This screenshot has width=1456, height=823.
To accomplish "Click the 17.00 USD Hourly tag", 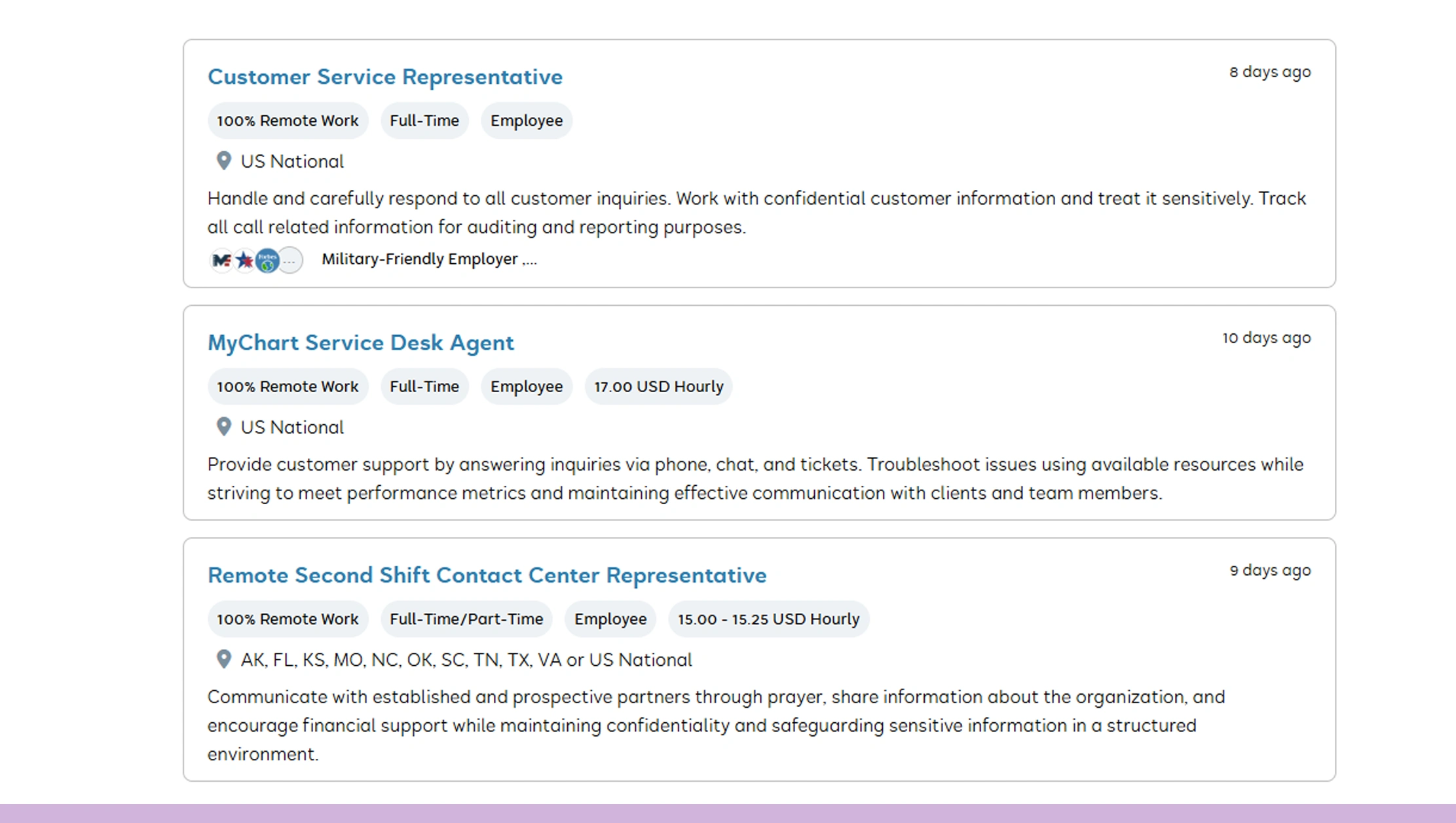I will click(x=658, y=386).
